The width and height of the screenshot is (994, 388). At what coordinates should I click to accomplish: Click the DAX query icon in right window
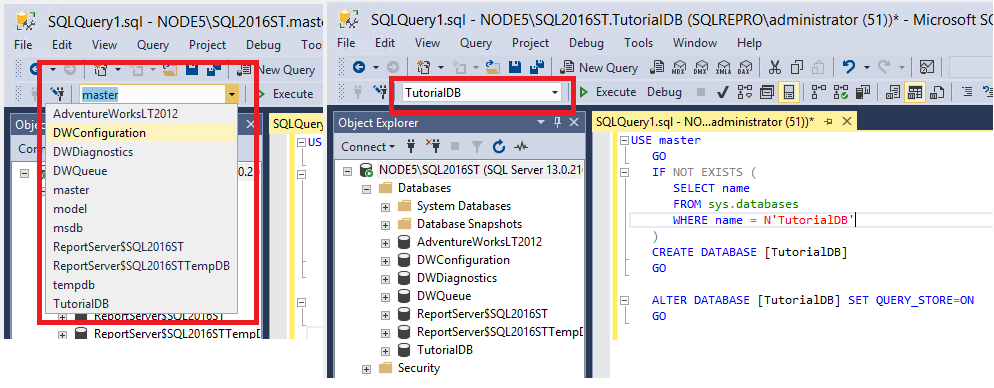click(745, 67)
